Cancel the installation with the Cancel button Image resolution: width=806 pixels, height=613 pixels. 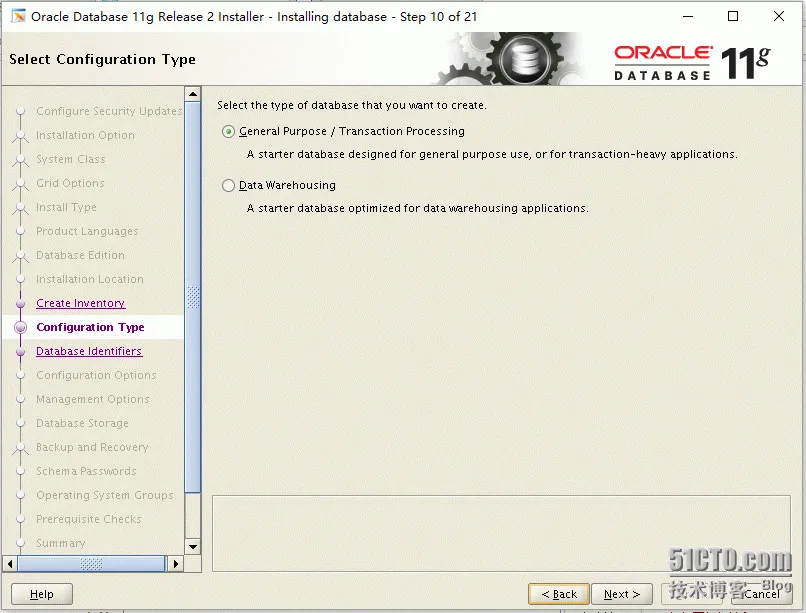click(761, 594)
